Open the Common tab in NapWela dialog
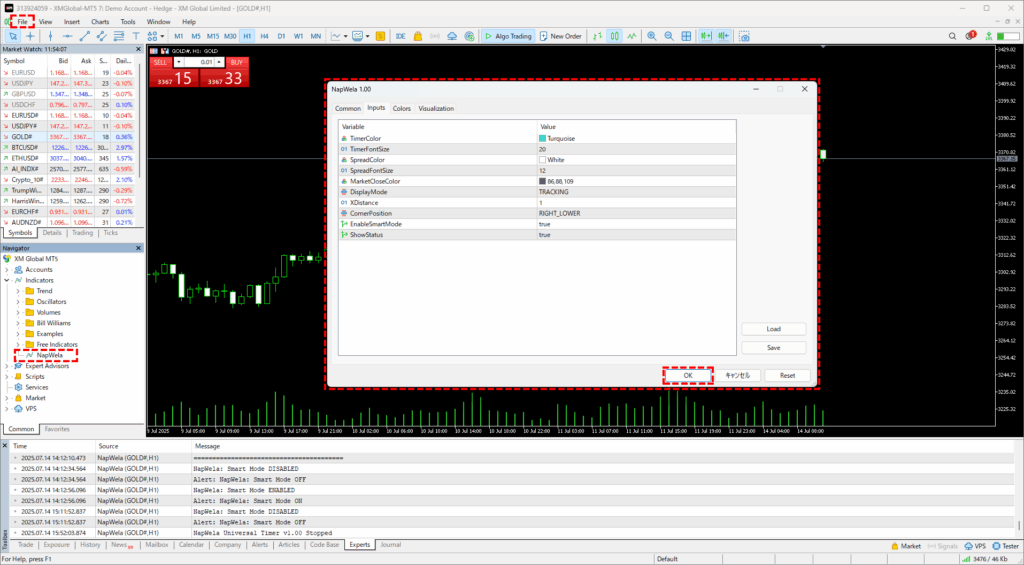 (x=347, y=108)
